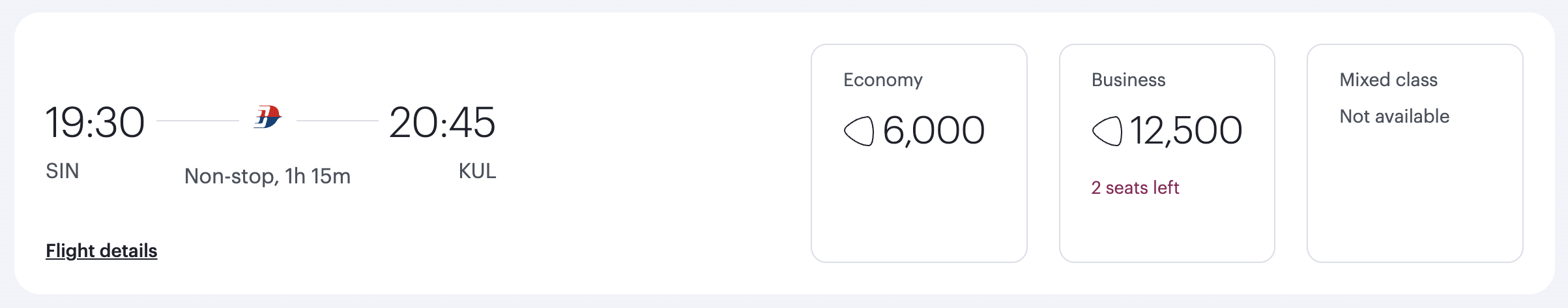Image resolution: width=1568 pixels, height=308 pixels.
Task: Click the 20:45 arrival time
Action: point(443,123)
